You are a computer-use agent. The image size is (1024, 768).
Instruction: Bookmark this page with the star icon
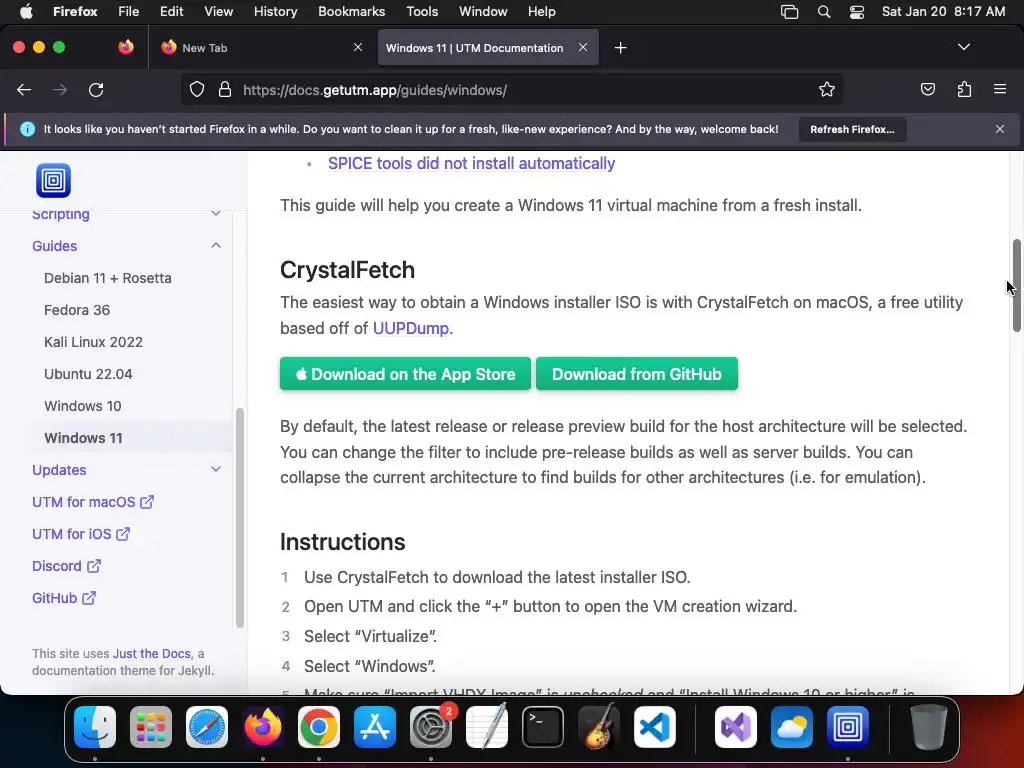point(827,89)
